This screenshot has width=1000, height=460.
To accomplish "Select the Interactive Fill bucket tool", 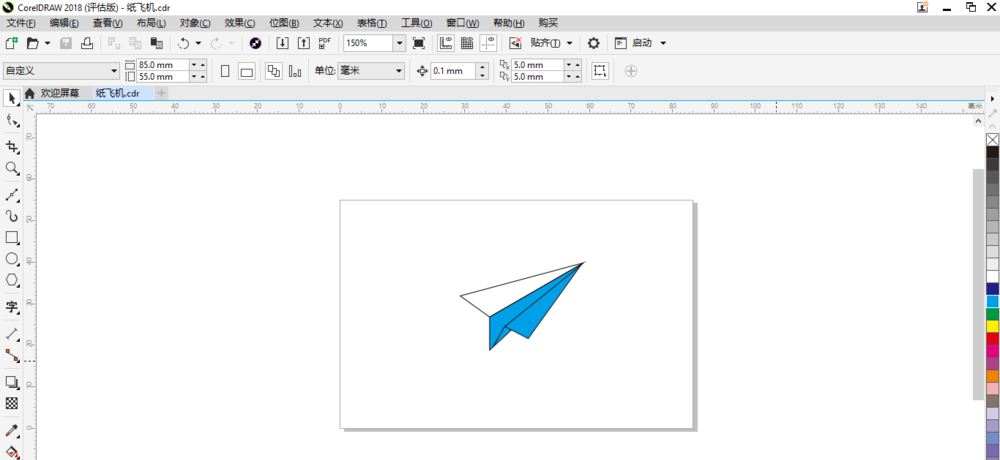I will 11,452.
